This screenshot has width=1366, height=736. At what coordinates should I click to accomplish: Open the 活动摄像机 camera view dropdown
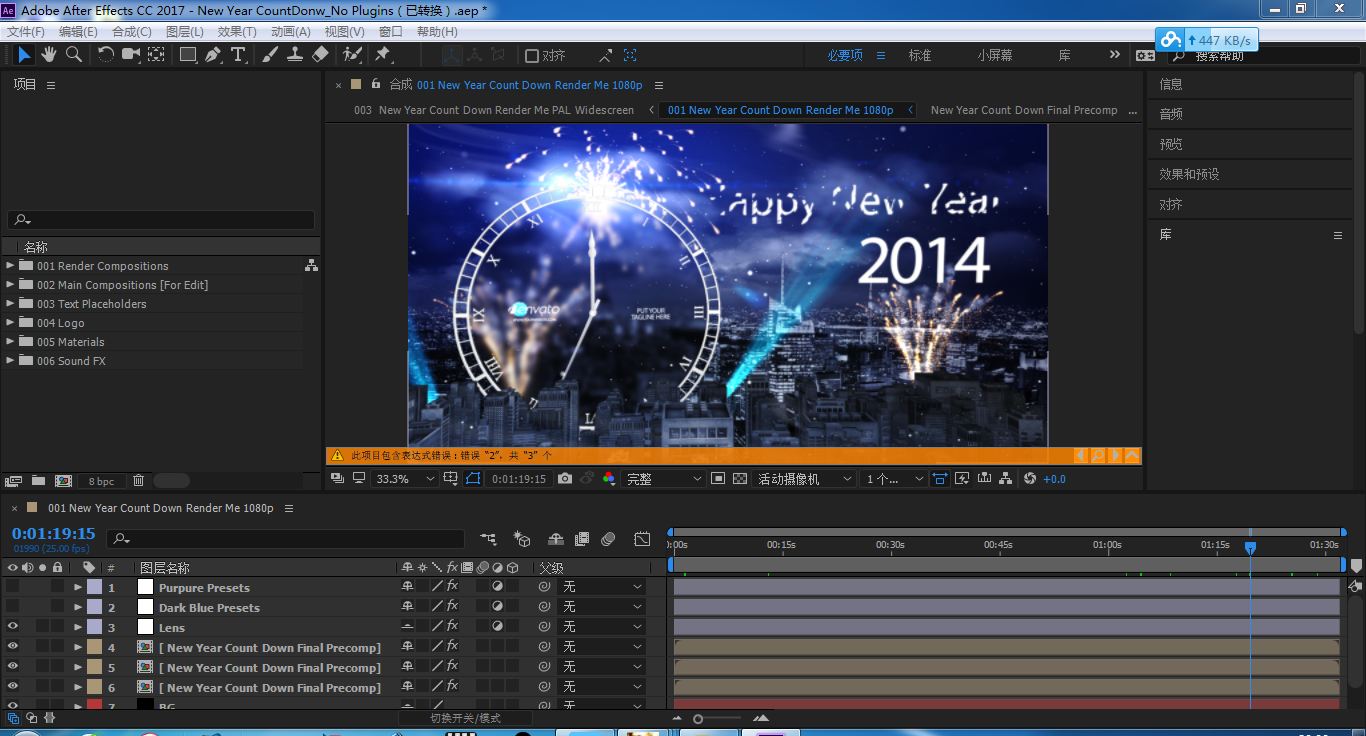click(x=805, y=479)
